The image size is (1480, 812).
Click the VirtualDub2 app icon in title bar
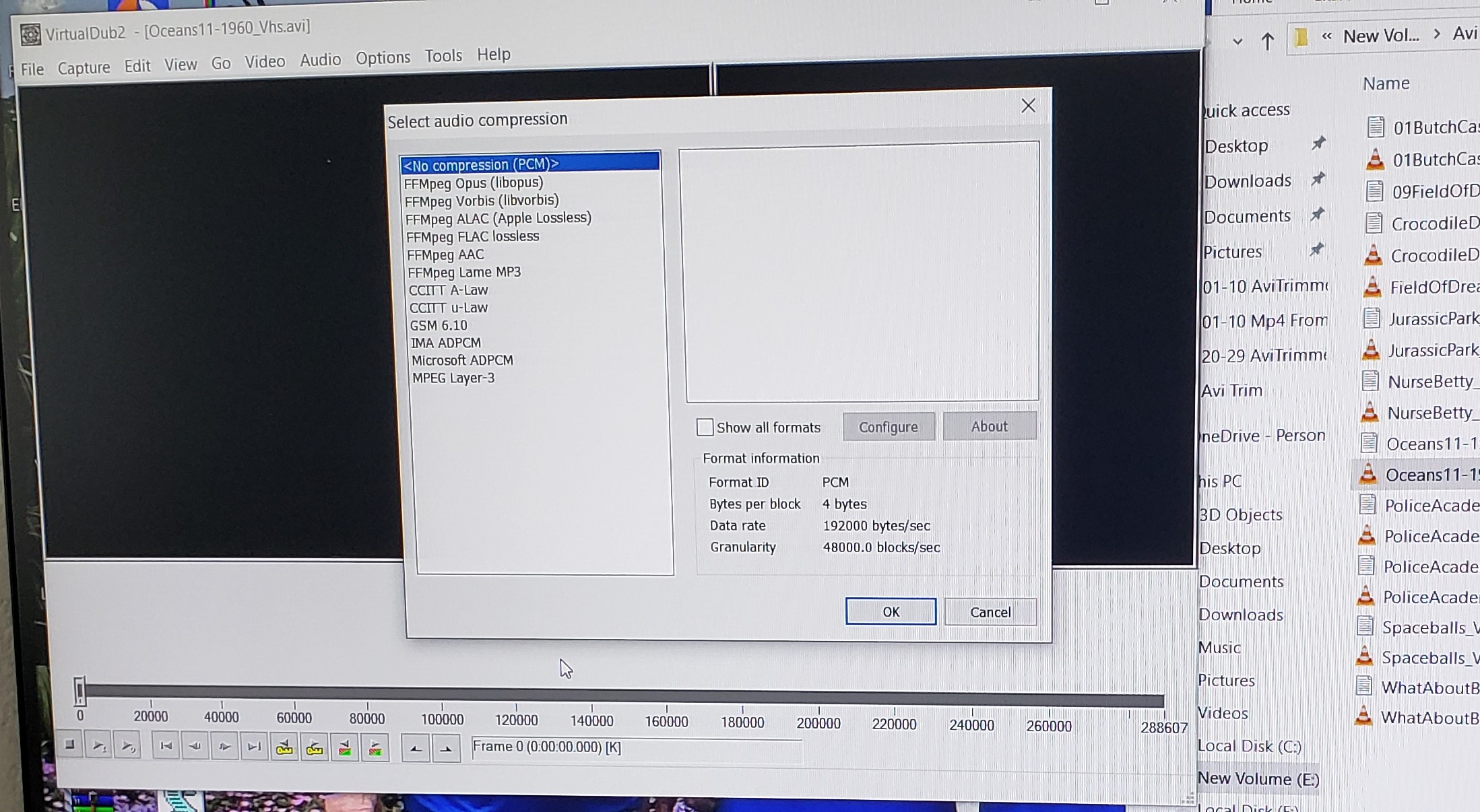30,34
